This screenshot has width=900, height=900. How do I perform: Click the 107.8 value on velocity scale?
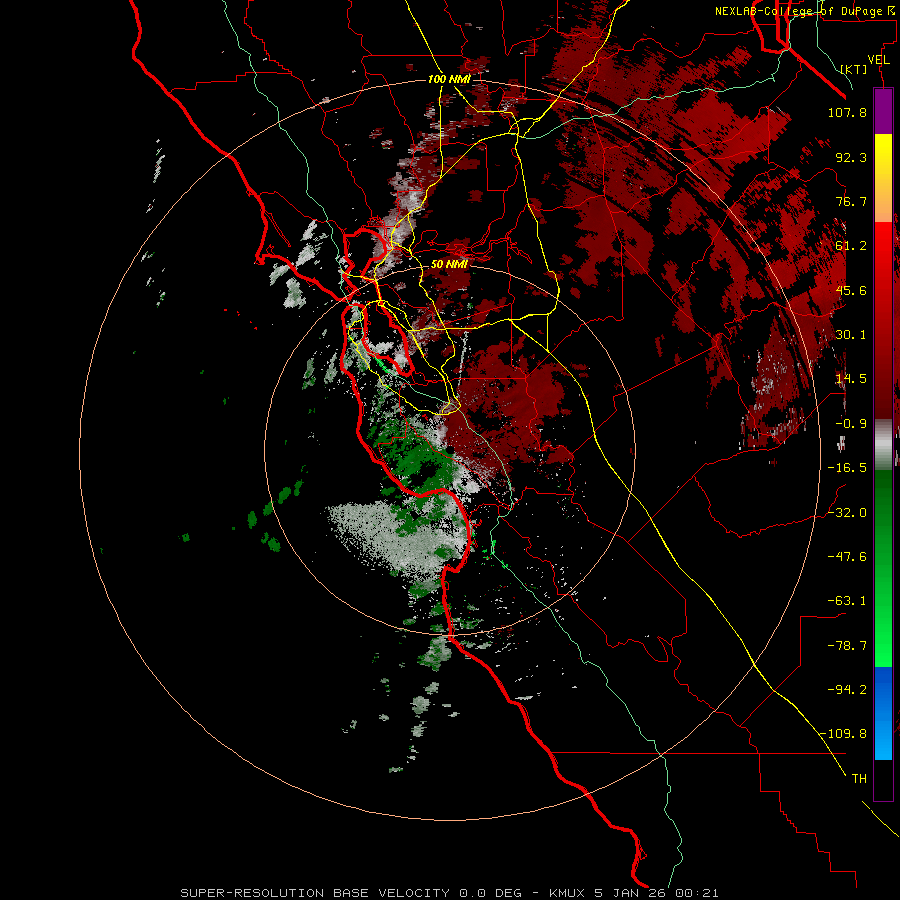(847, 112)
